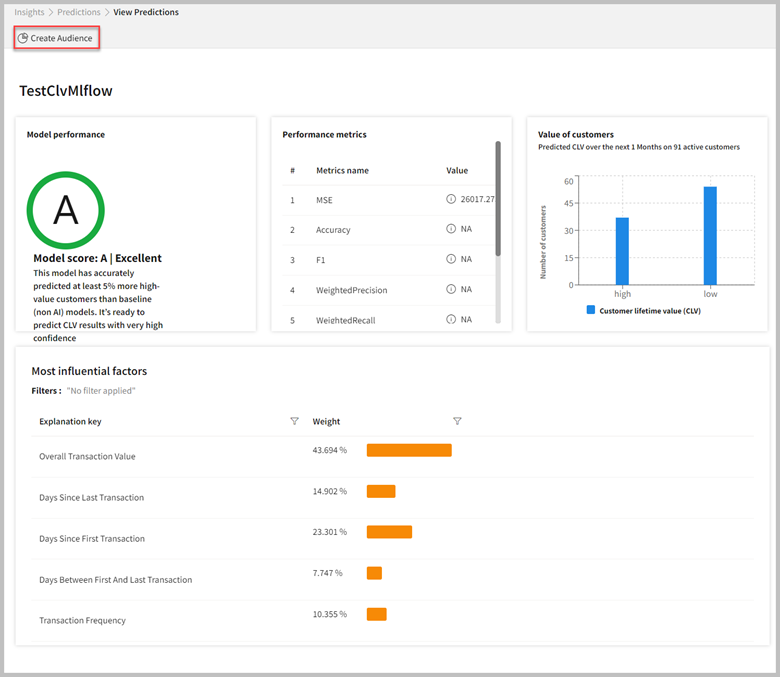Click the Overall Transaction Value weight bar
780x677 pixels.
[x=409, y=450]
